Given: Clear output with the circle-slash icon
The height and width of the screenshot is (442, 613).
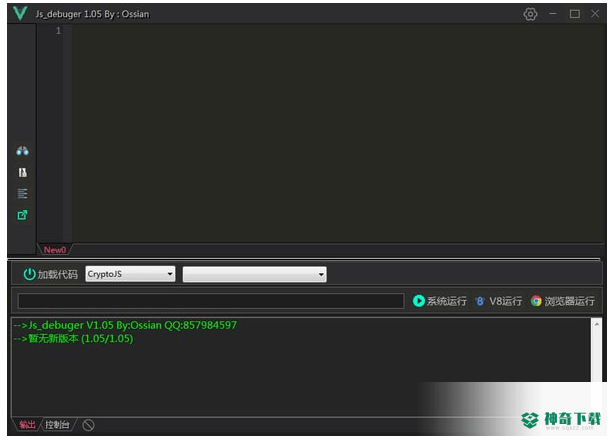Looking at the screenshot, I should tap(88, 425).
